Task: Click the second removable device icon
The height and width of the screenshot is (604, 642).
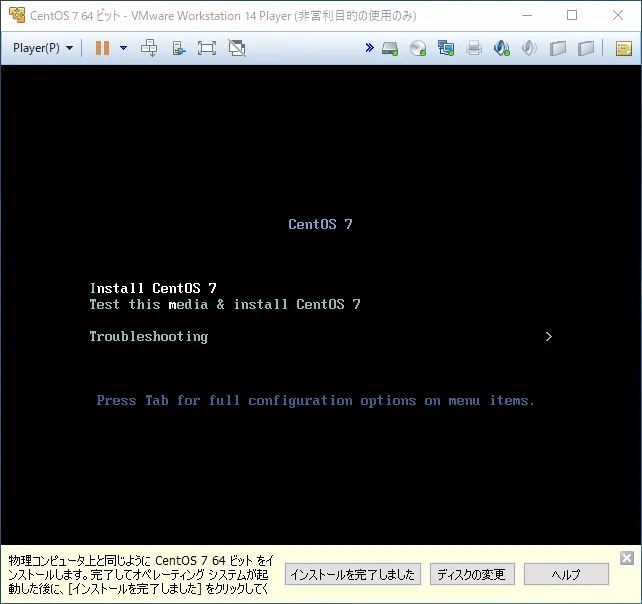Action: (586, 48)
